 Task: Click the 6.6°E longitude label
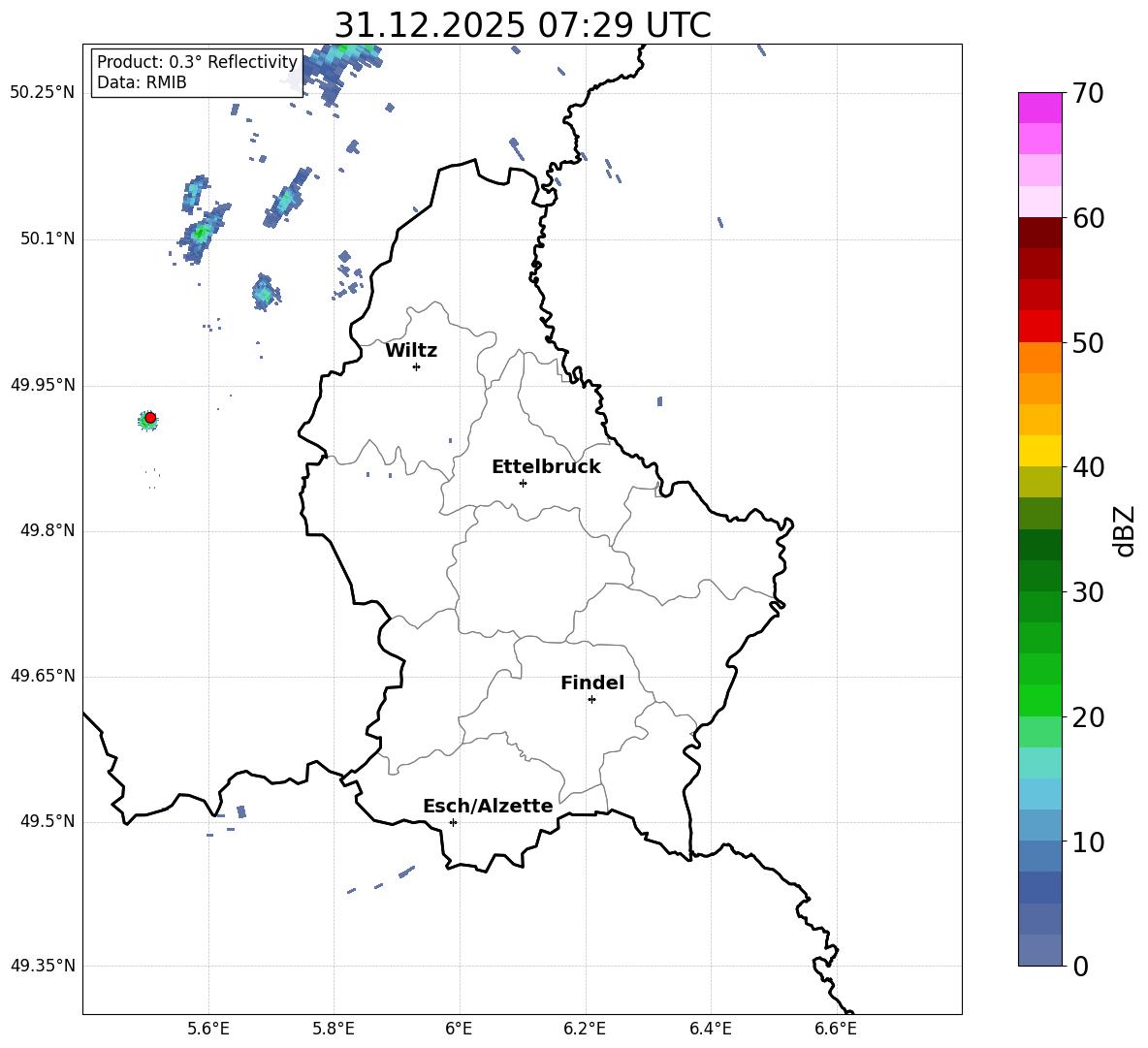pos(836,1029)
